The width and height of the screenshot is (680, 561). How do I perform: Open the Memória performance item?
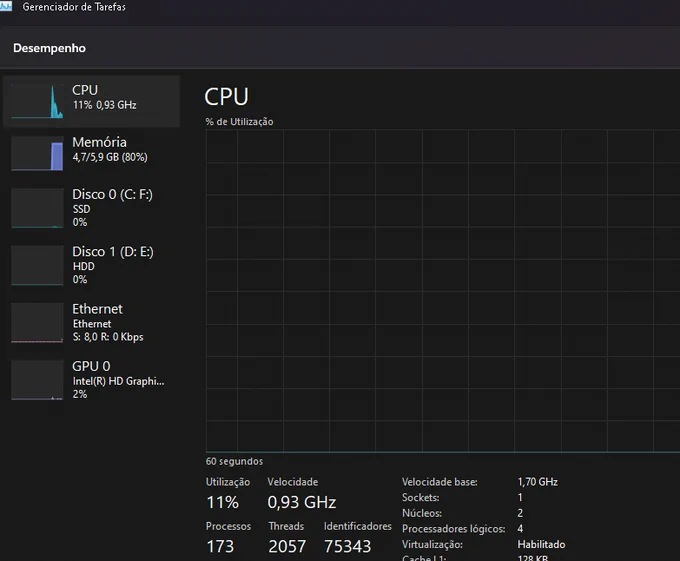pos(91,153)
